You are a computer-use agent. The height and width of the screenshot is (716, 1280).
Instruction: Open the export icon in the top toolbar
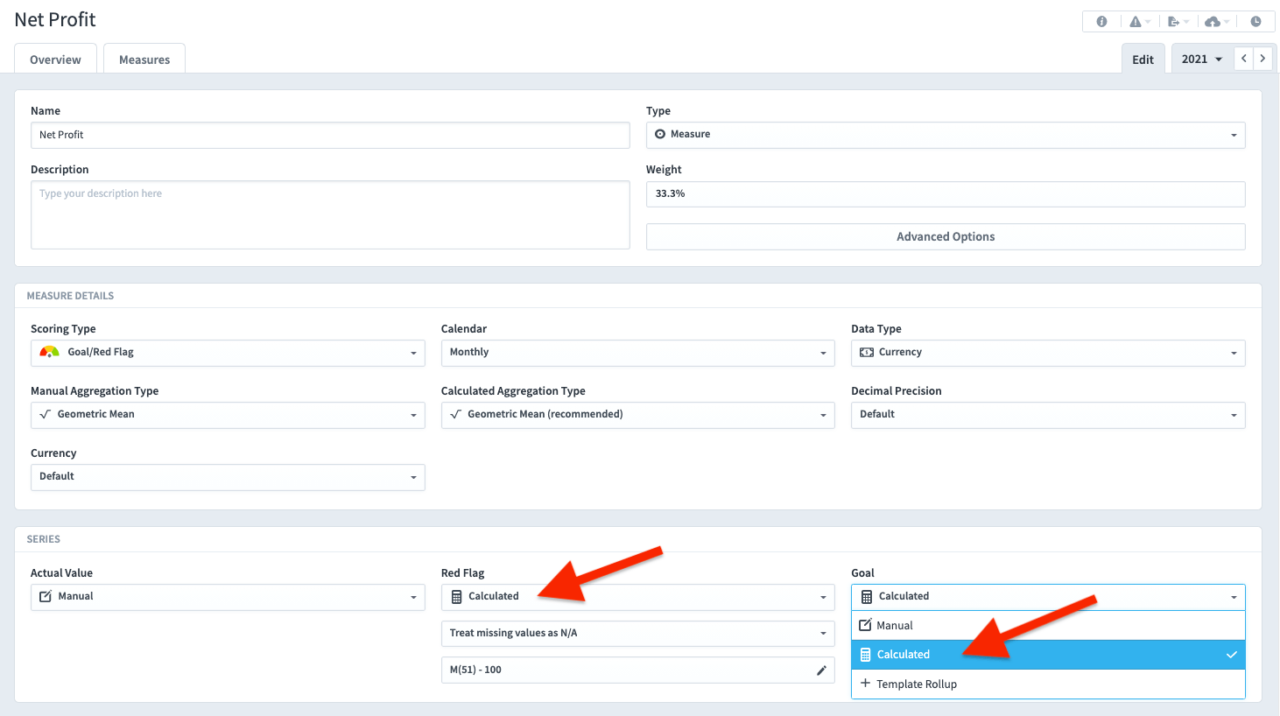(x=1175, y=21)
